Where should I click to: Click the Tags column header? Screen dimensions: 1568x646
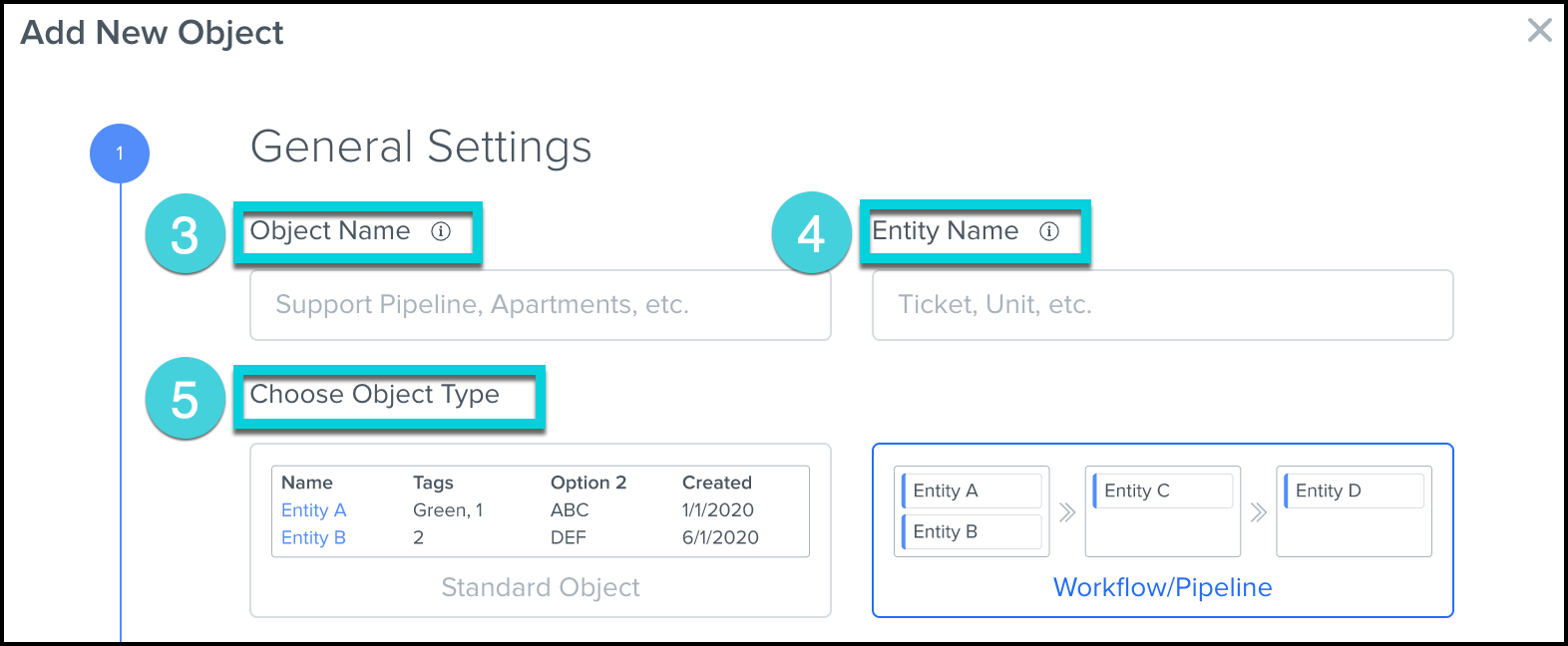[433, 483]
